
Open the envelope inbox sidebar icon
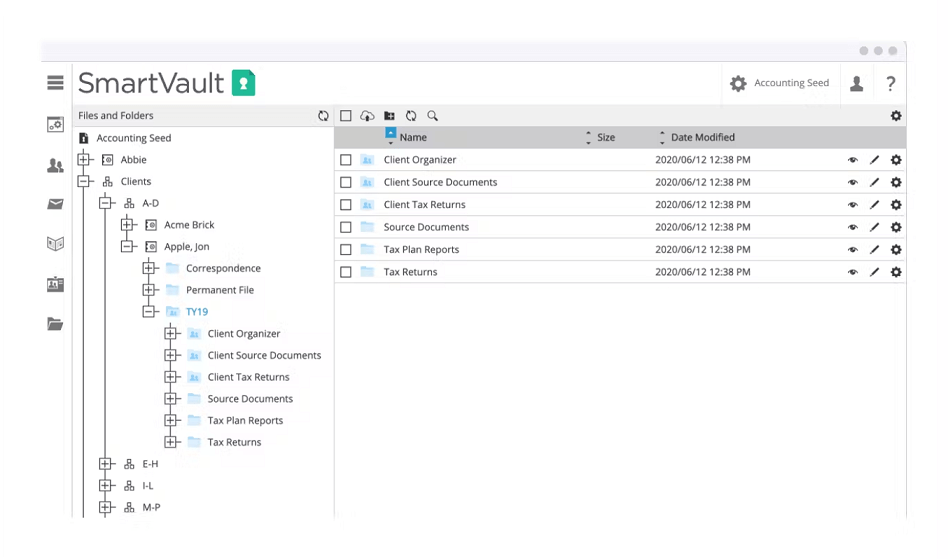point(55,205)
